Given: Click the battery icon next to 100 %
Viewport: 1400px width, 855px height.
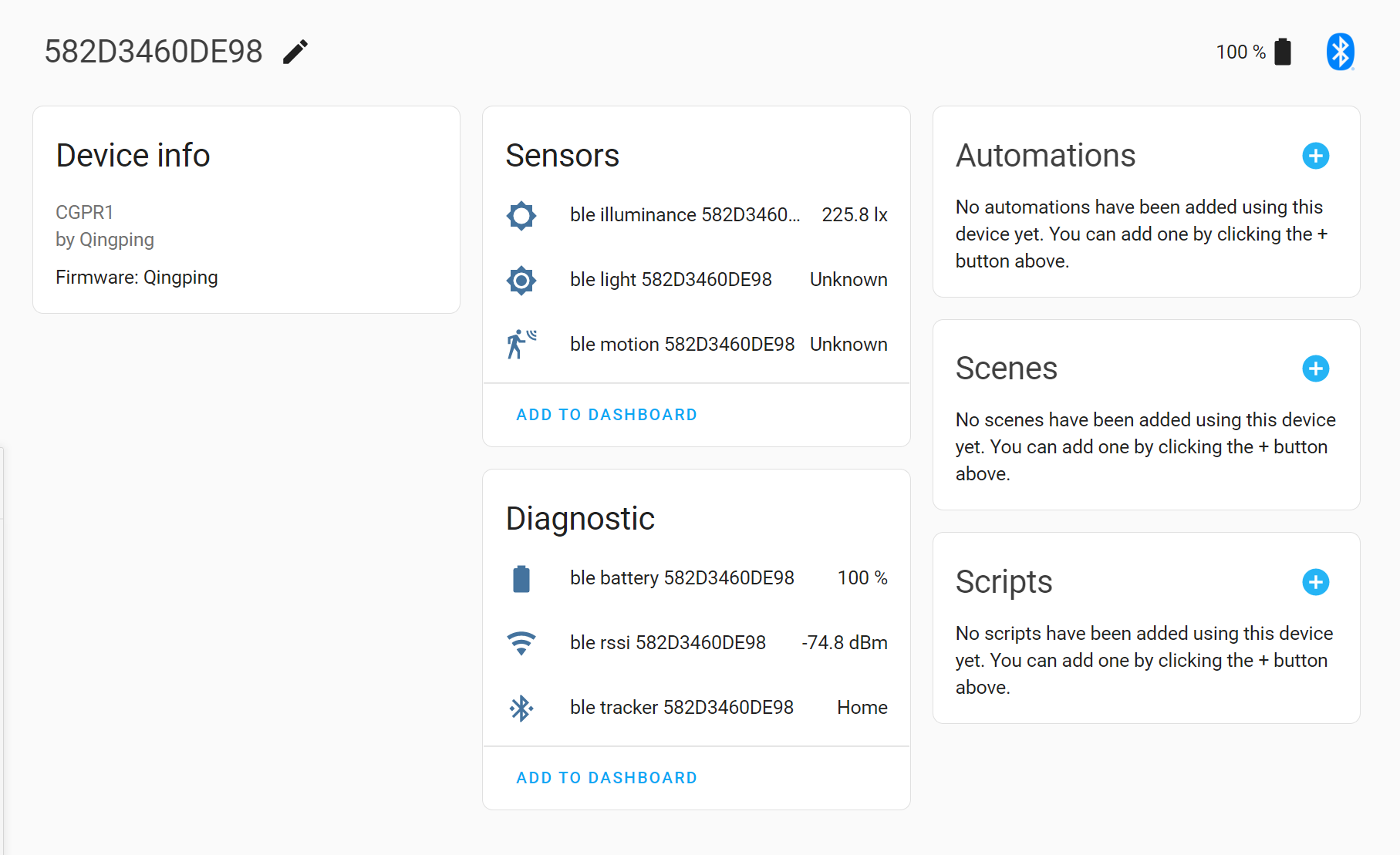Looking at the screenshot, I should click(x=1283, y=51).
